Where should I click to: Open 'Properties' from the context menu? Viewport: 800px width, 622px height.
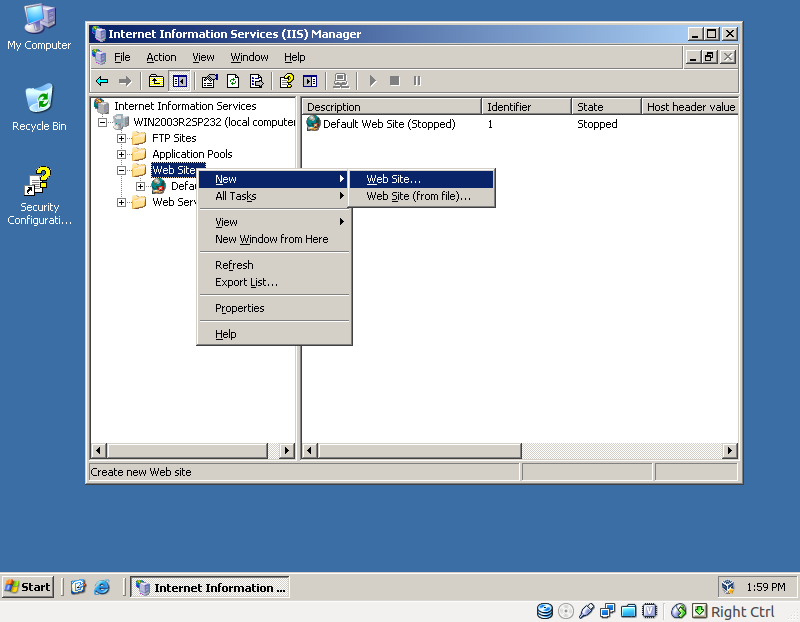click(273, 308)
